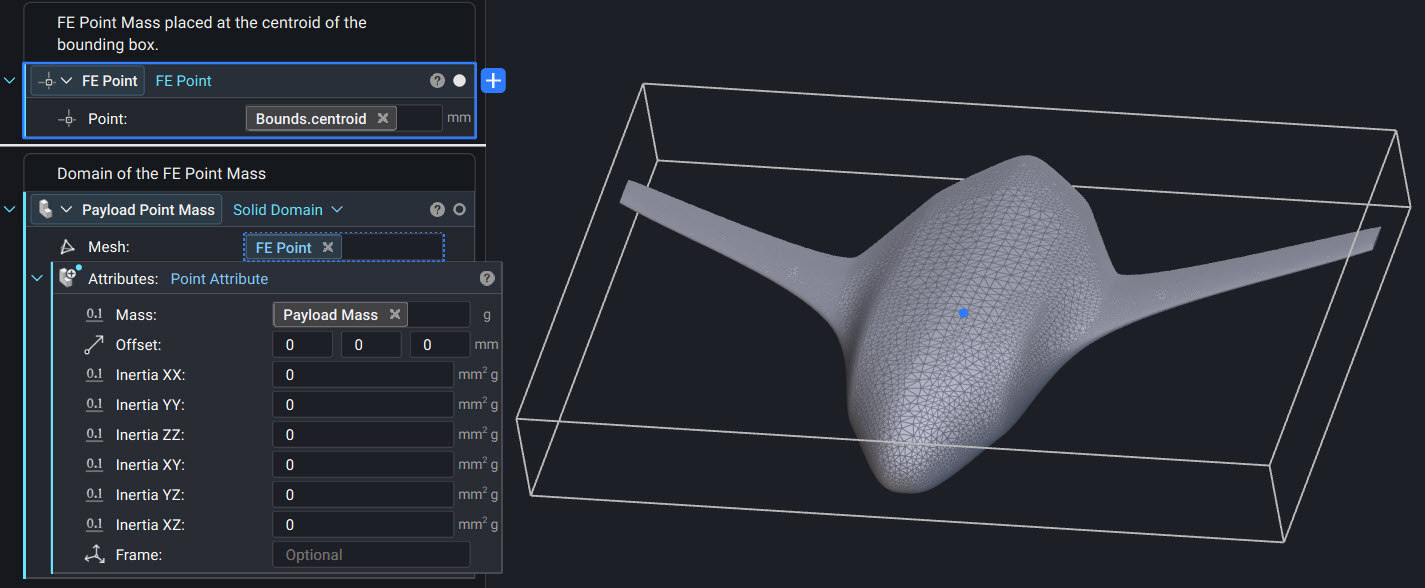Image resolution: width=1425 pixels, height=588 pixels.
Task: Toggle visibility dot on FE Point block
Action: pyautogui.click(x=459, y=81)
